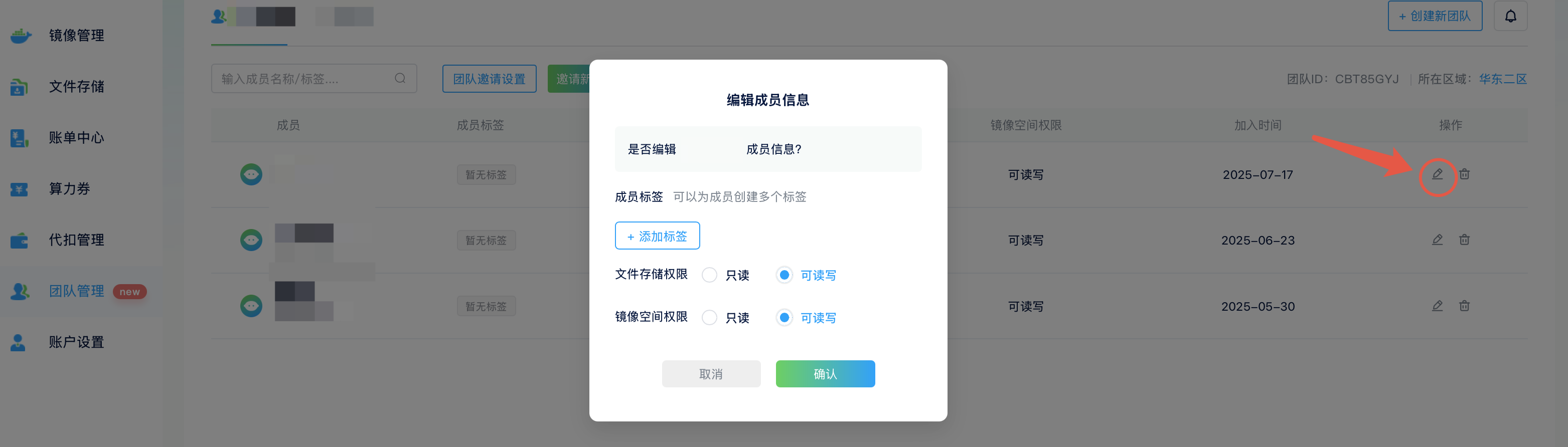Set 镜像空间权限 to 只读

[710, 318]
